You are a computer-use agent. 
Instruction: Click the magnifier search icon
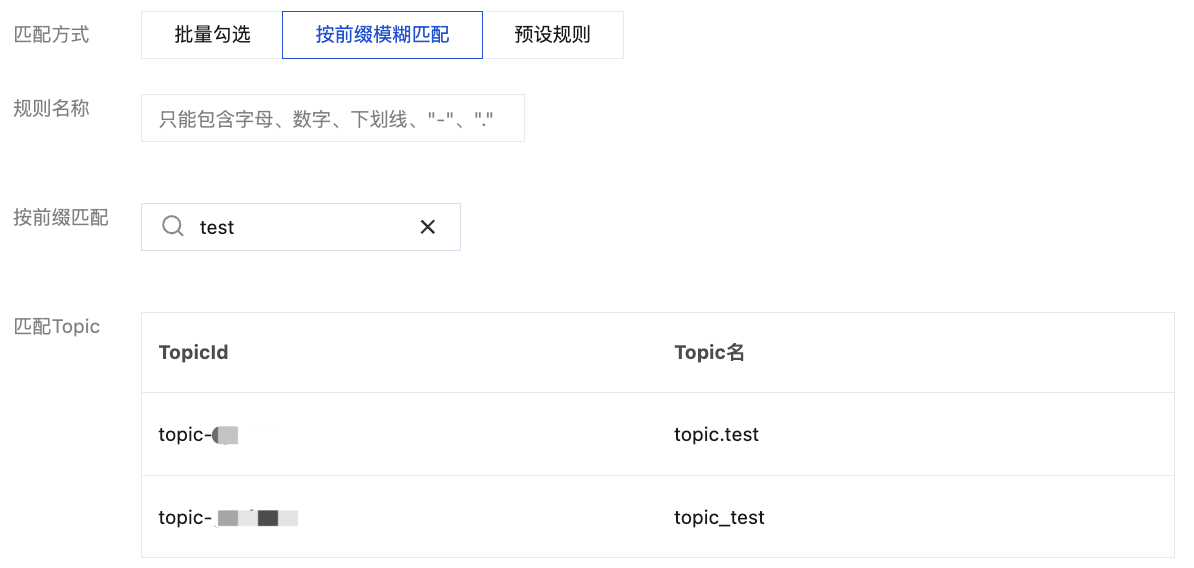[x=173, y=227]
